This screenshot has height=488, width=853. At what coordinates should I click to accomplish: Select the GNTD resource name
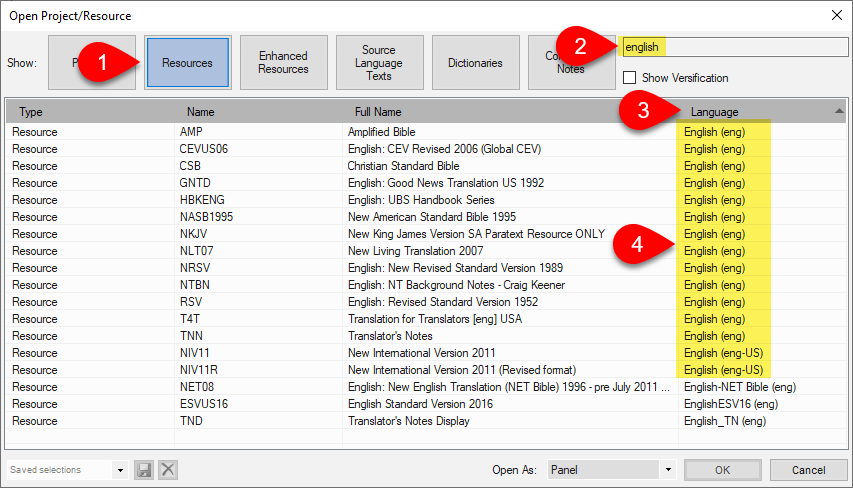(x=195, y=183)
